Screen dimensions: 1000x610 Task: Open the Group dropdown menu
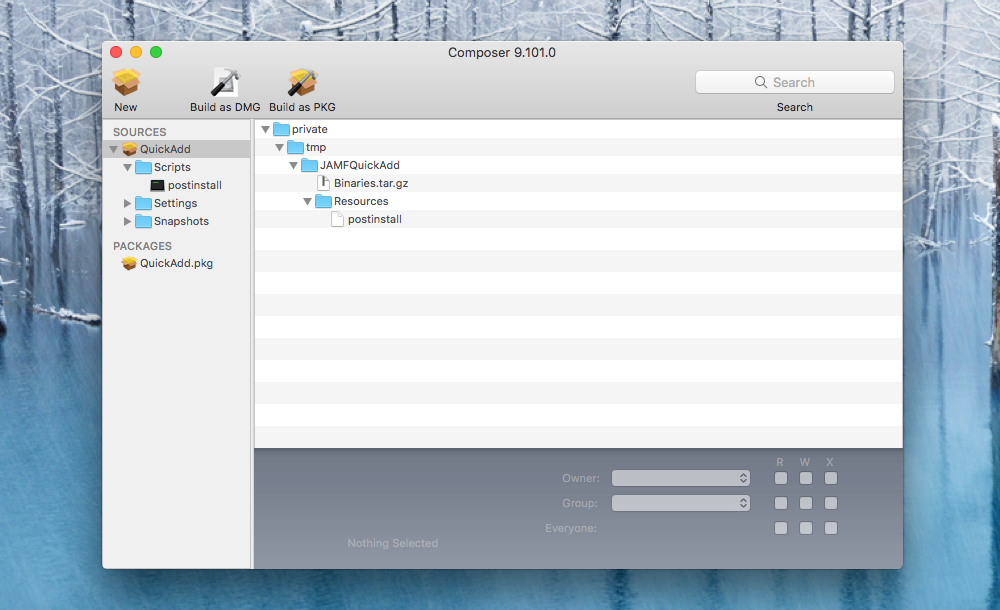[681, 503]
